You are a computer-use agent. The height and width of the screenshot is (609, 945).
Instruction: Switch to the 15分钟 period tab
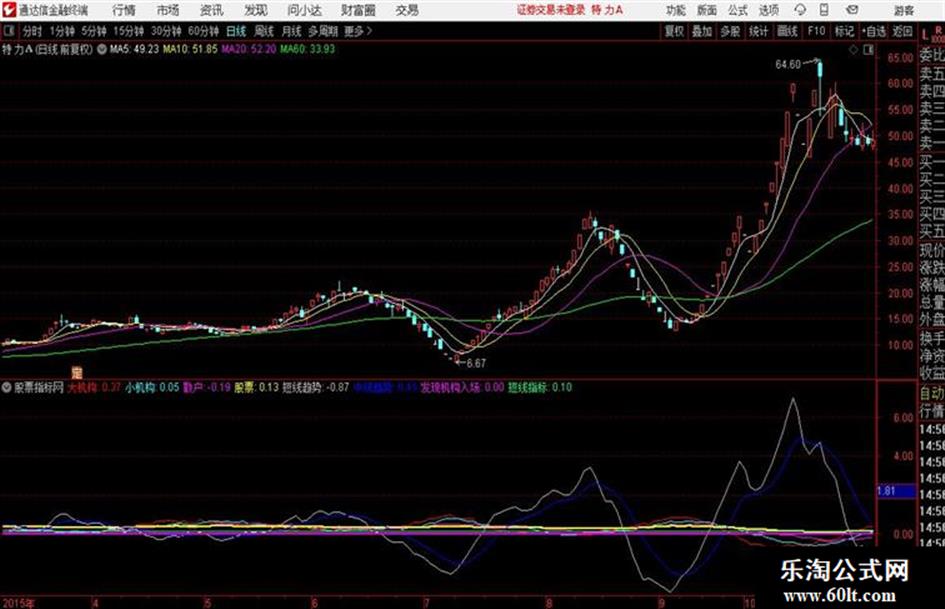[x=129, y=31]
